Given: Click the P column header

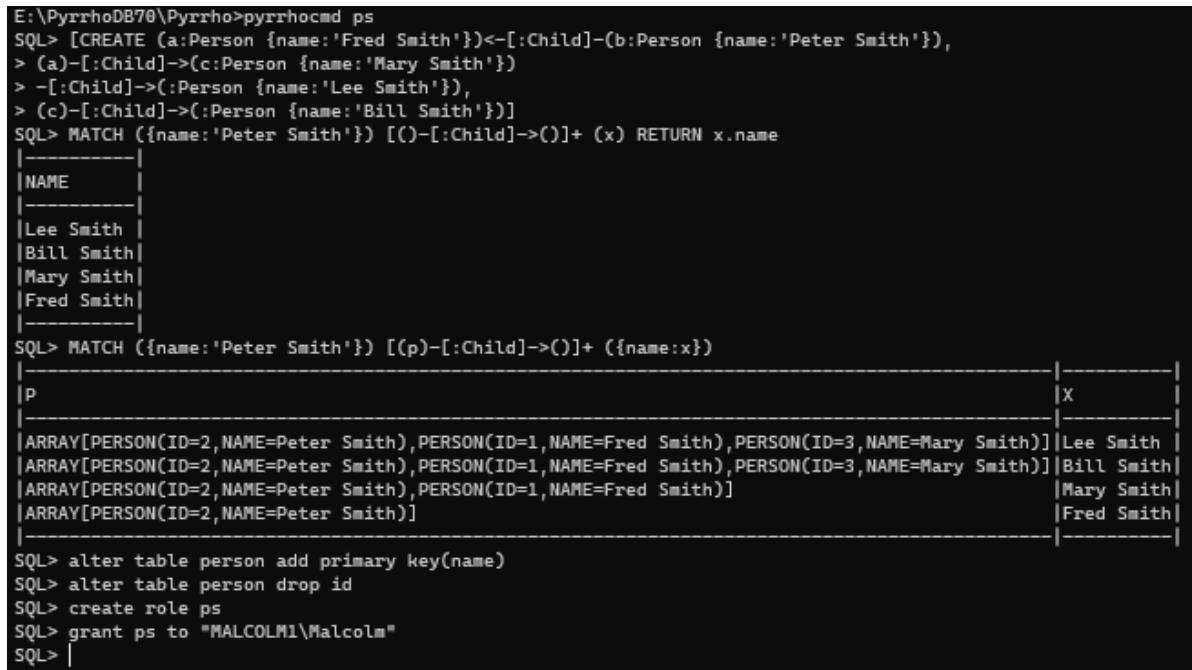Looking at the screenshot, I should click(x=30, y=395).
